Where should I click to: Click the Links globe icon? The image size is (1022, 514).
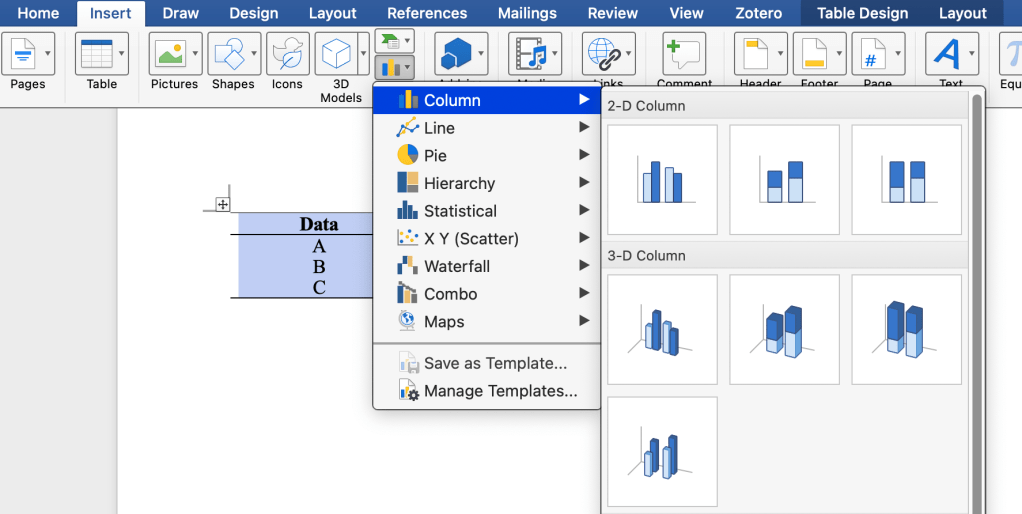pos(602,53)
